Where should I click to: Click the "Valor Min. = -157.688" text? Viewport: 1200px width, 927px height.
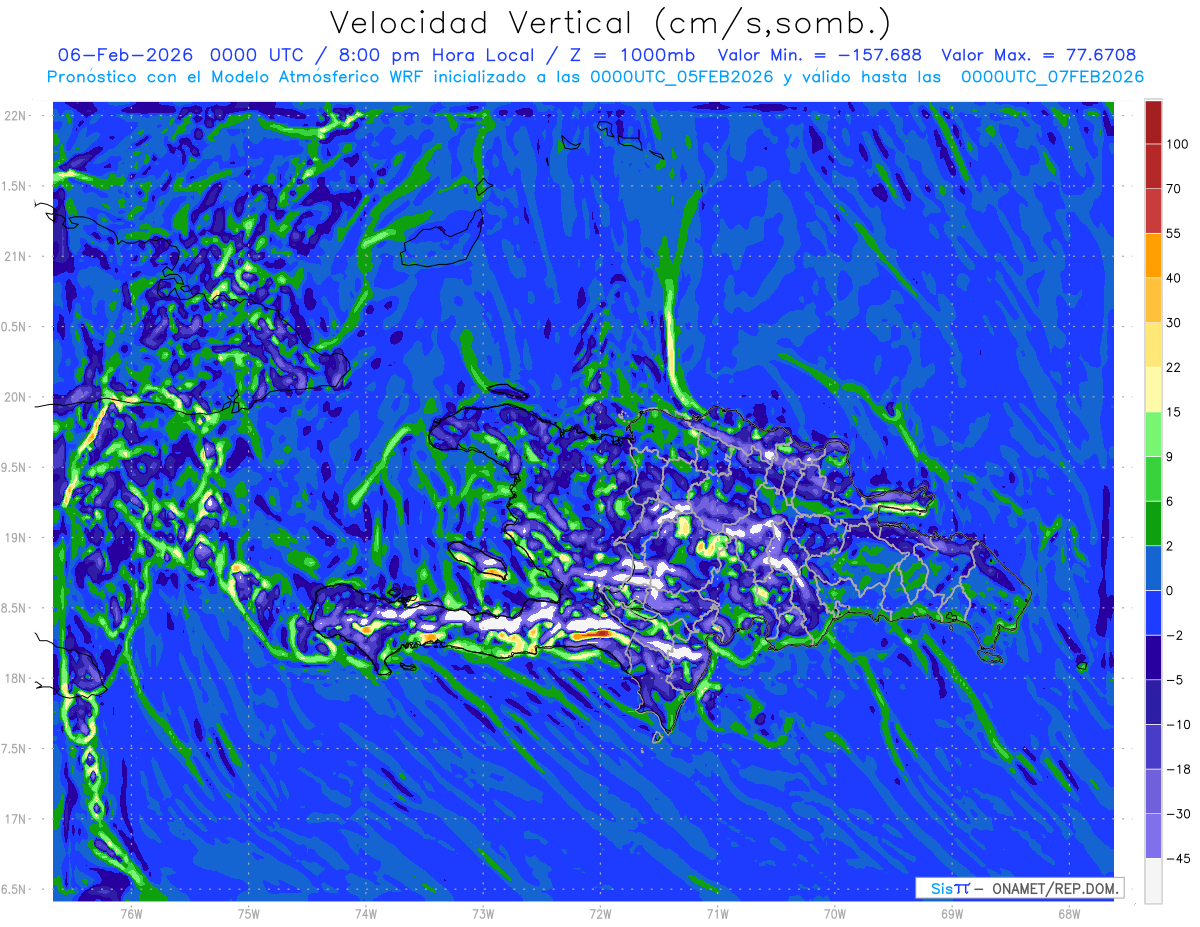820,55
